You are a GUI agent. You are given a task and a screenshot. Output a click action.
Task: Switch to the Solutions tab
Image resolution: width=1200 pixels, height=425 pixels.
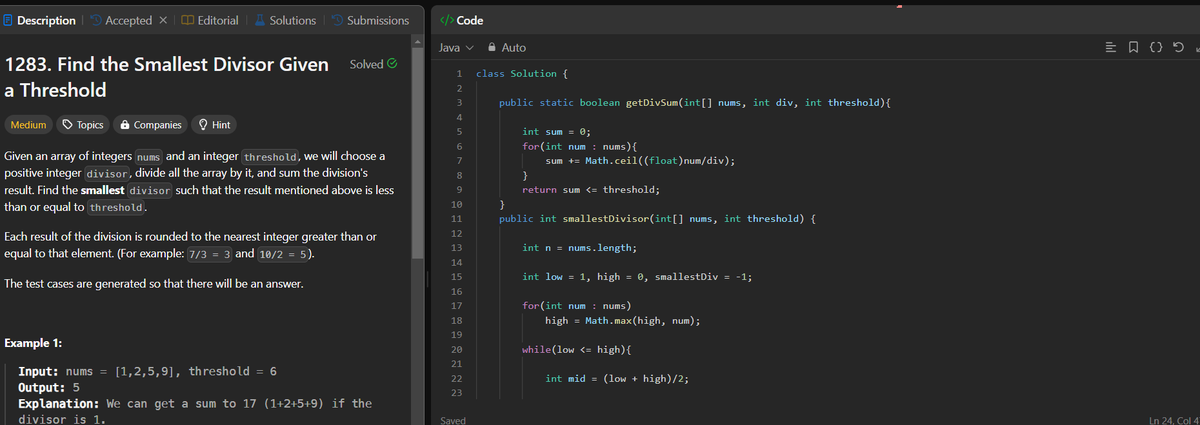coord(284,20)
